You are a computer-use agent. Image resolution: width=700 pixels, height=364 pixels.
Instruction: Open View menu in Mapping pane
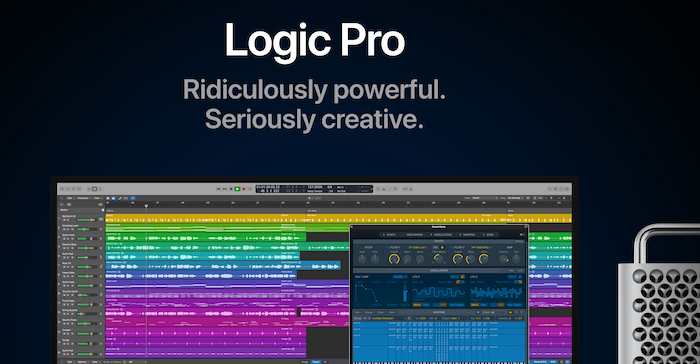[x=393, y=312]
